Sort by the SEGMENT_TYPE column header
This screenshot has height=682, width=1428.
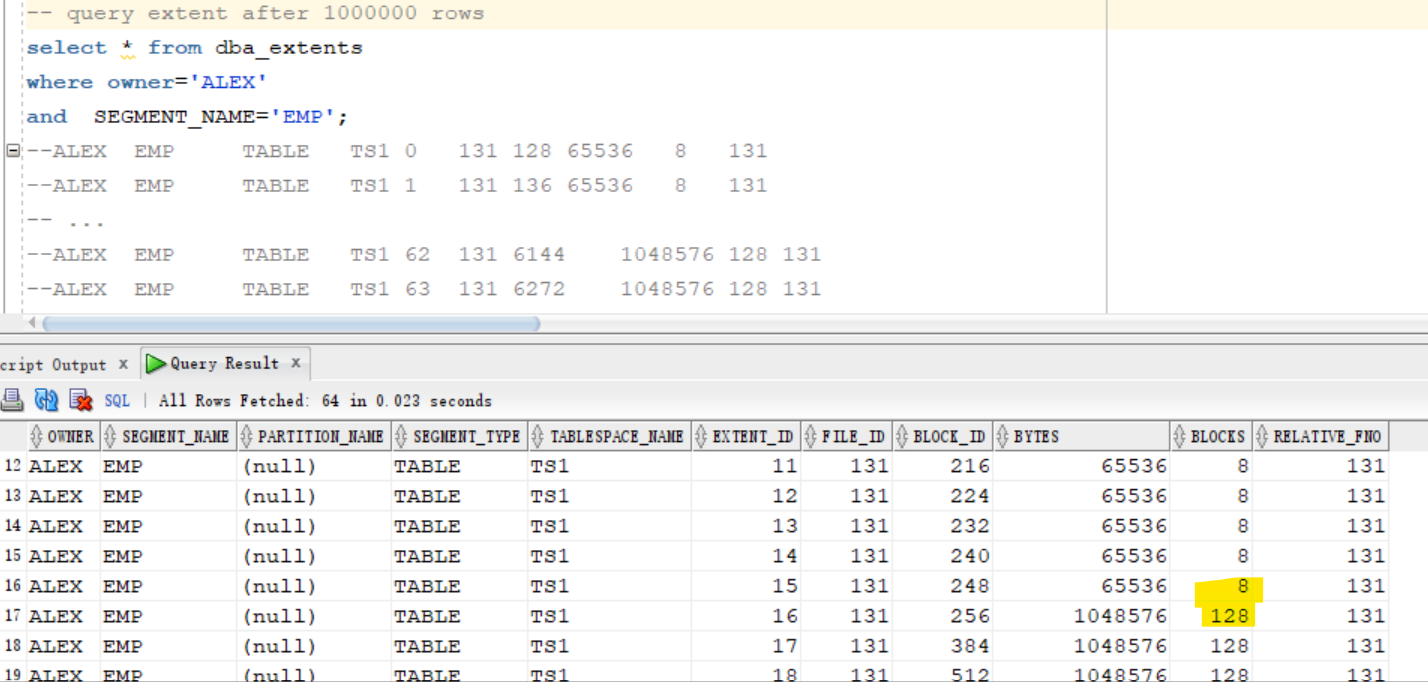tap(459, 437)
